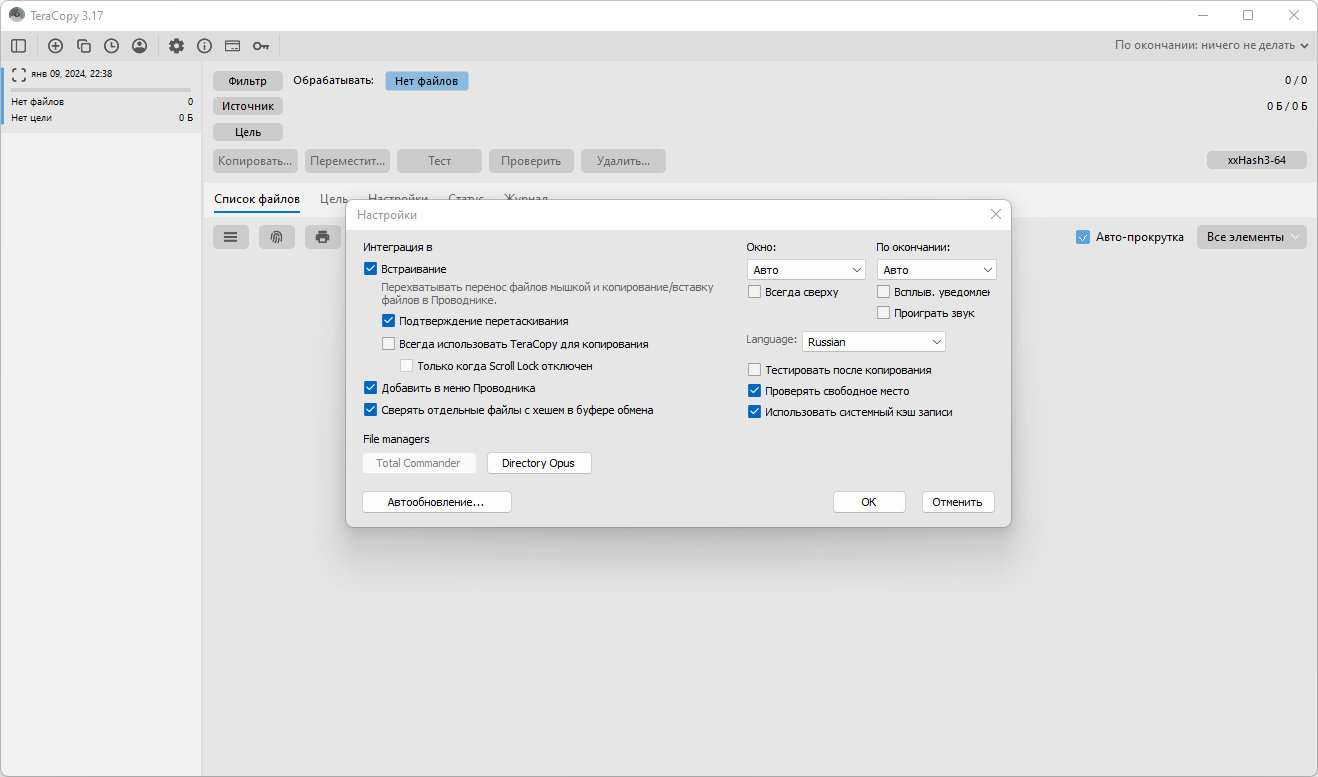
Task: Click the Настройки dialog title
Action: click(387, 215)
